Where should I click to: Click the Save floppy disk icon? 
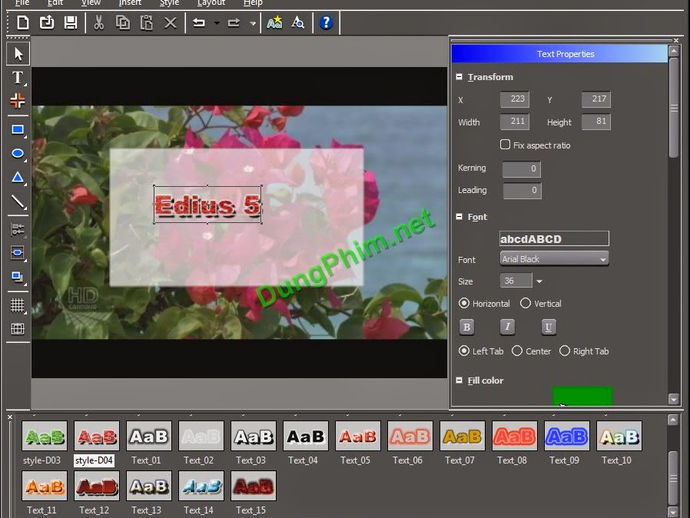pos(70,22)
